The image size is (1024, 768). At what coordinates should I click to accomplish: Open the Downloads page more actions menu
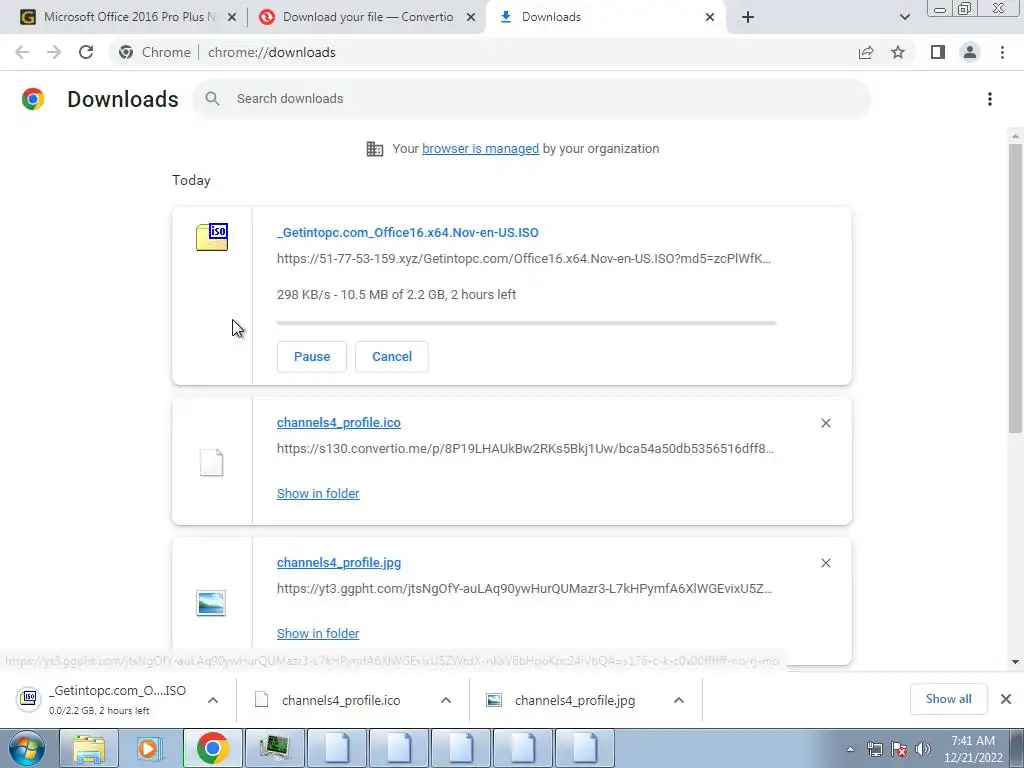tap(990, 99)
